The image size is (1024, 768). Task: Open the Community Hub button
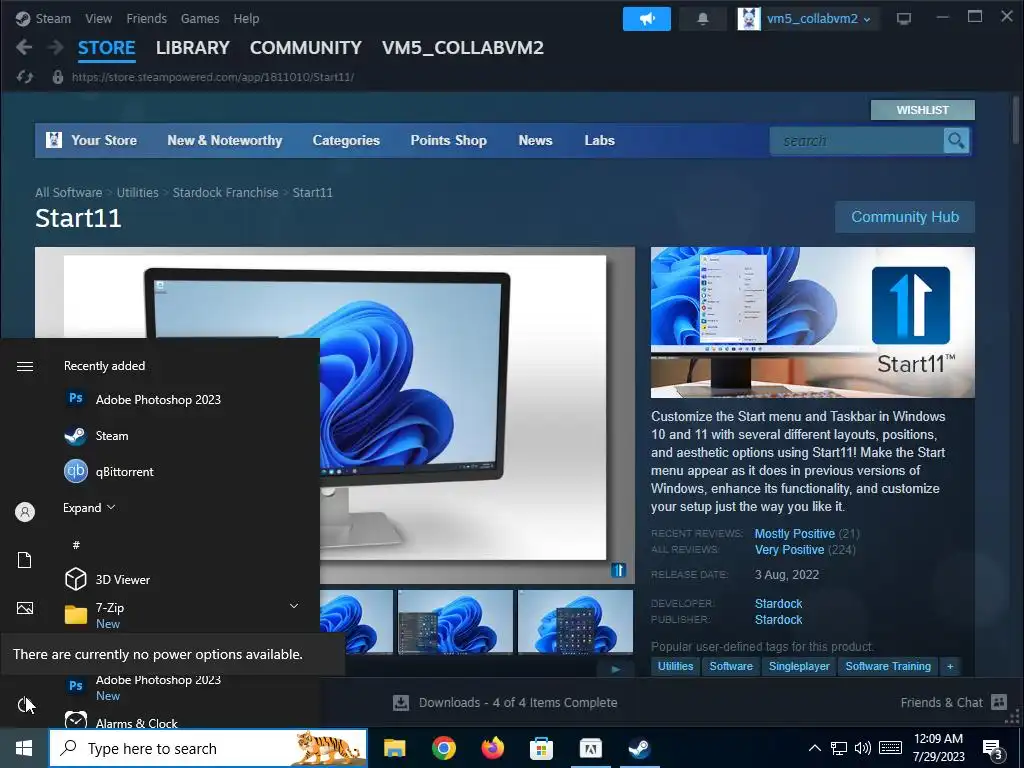(x=904, y=217)
